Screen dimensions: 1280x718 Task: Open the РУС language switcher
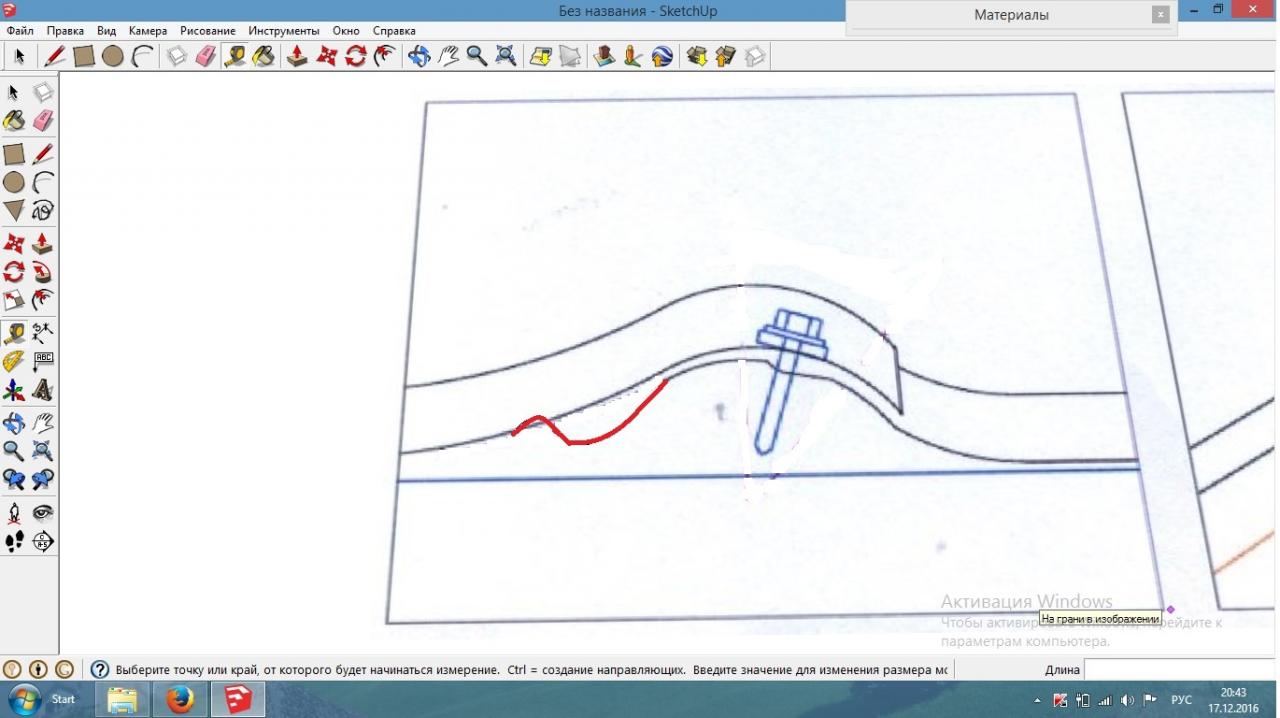(x=1181, y=700)
